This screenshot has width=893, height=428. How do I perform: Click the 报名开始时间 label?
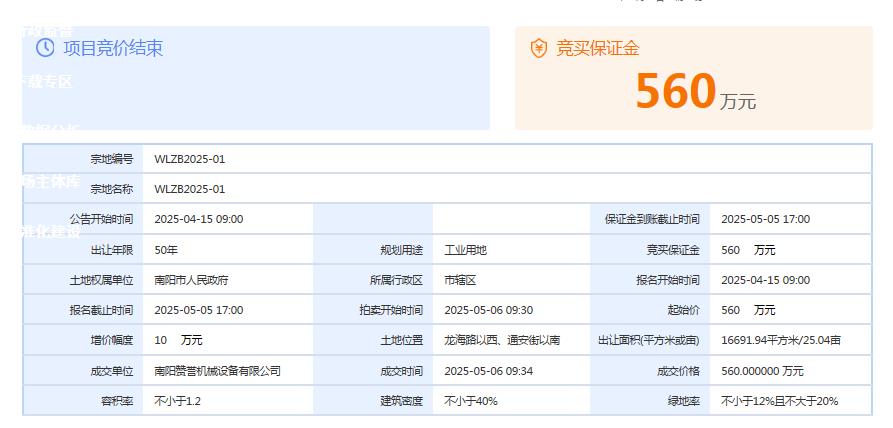[x=668, y=280]
